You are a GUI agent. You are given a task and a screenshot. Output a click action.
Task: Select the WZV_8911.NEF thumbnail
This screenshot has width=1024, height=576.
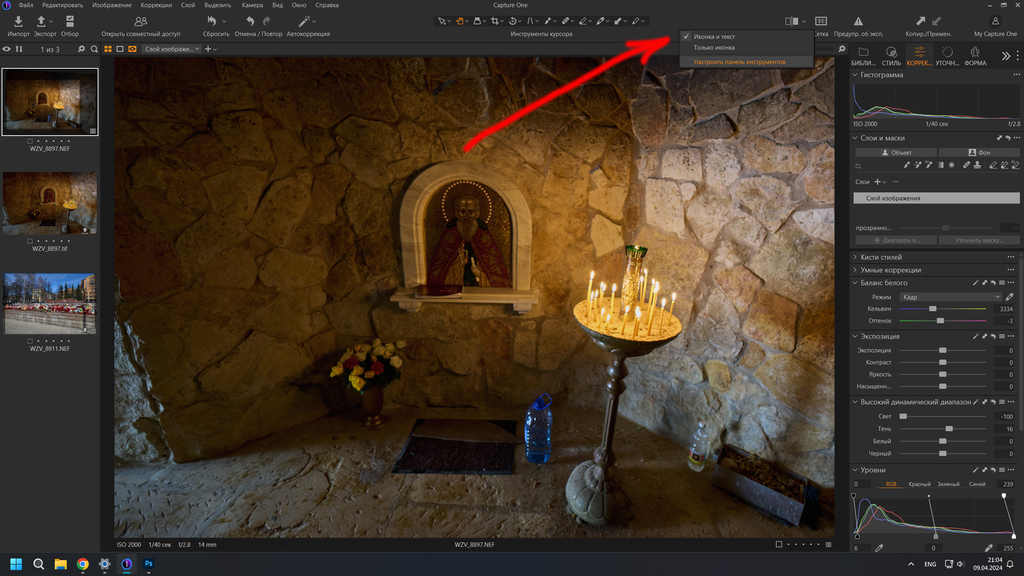(x=50, y=304)
